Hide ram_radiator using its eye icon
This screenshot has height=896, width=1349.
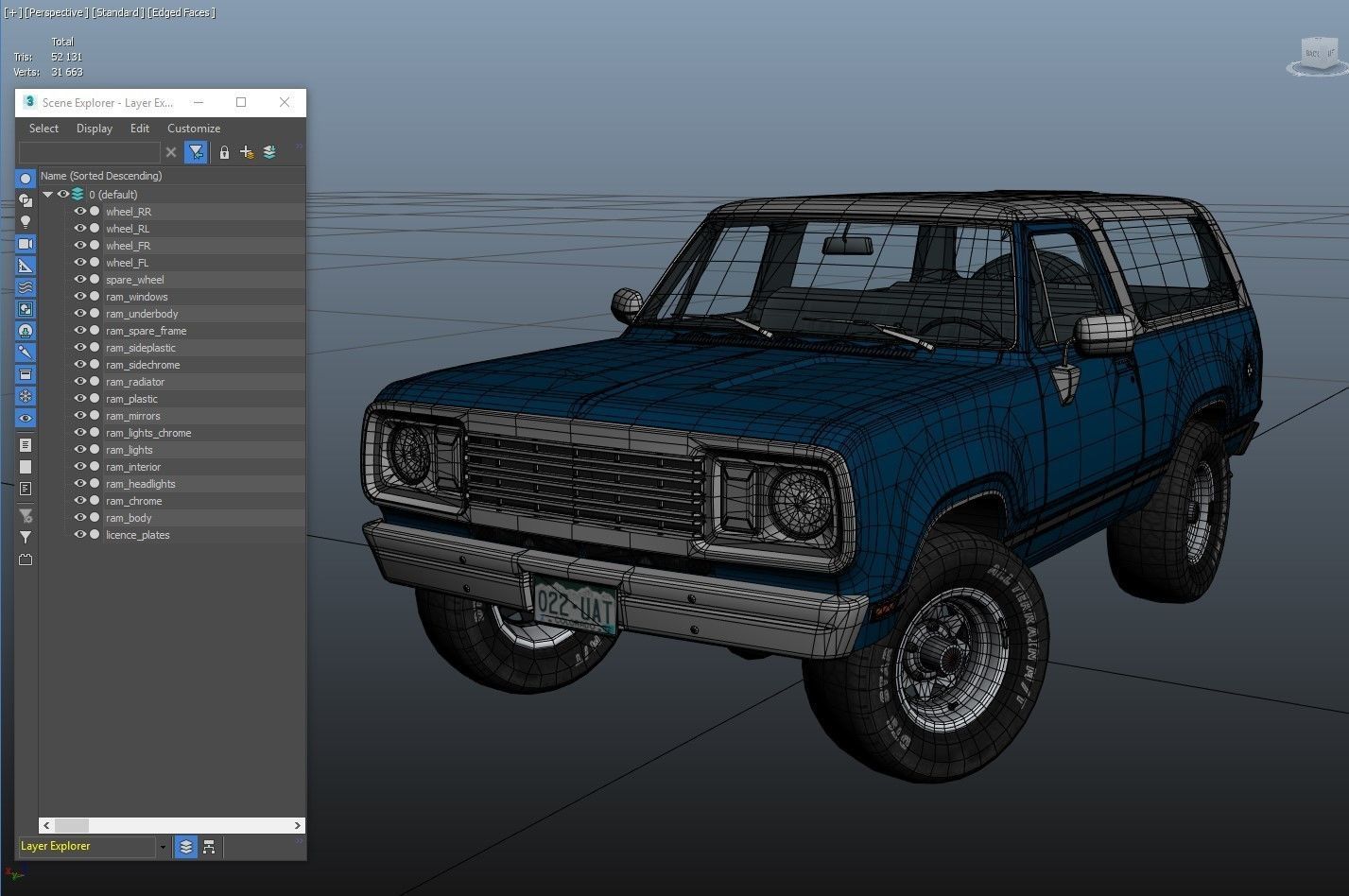(80, 382)
